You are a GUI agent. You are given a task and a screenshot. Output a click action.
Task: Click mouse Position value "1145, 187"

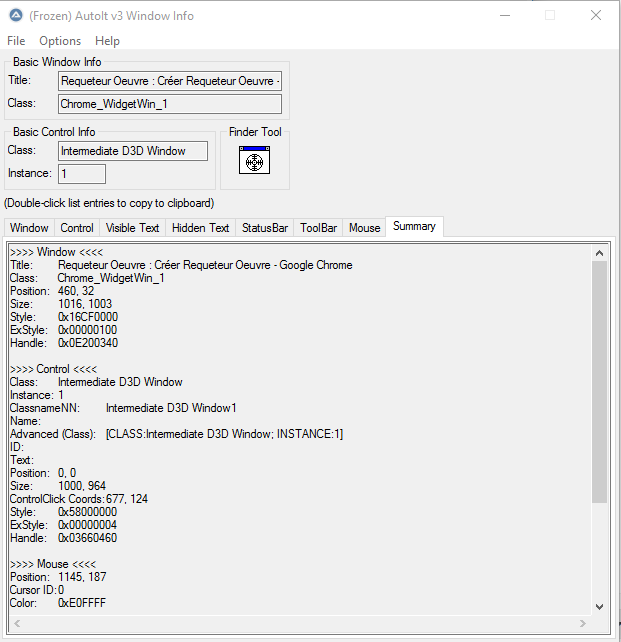tap(82, 577)
